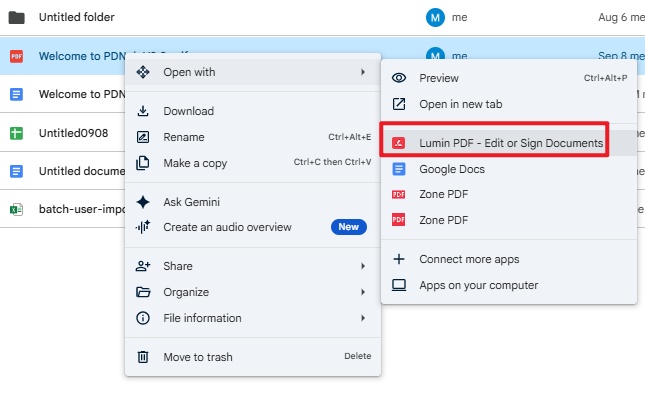Expand the File information submenu arrow

point(363,318)
